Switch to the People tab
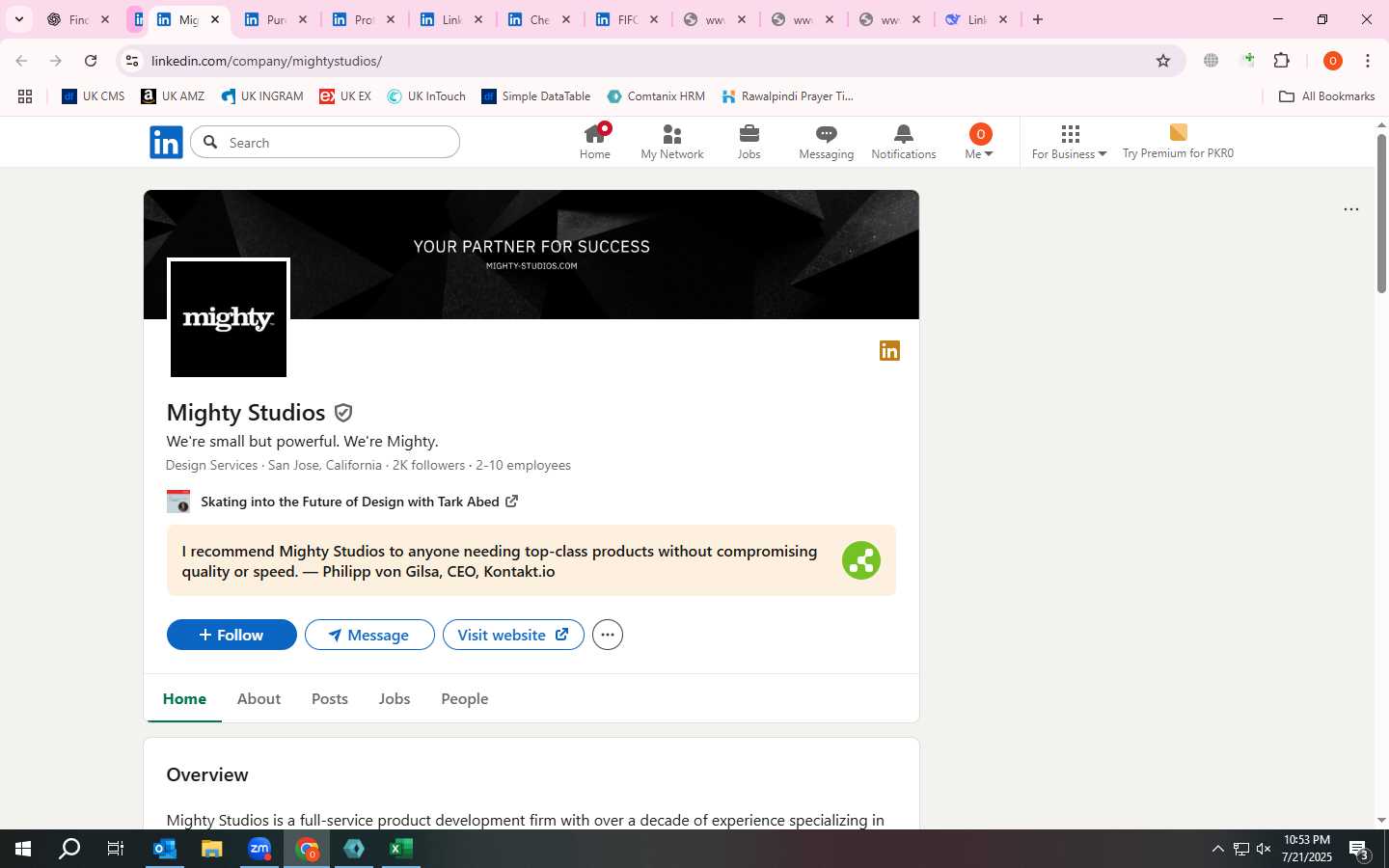The height and width of the screenshot is (868, 1389). [x=465, y=699]
